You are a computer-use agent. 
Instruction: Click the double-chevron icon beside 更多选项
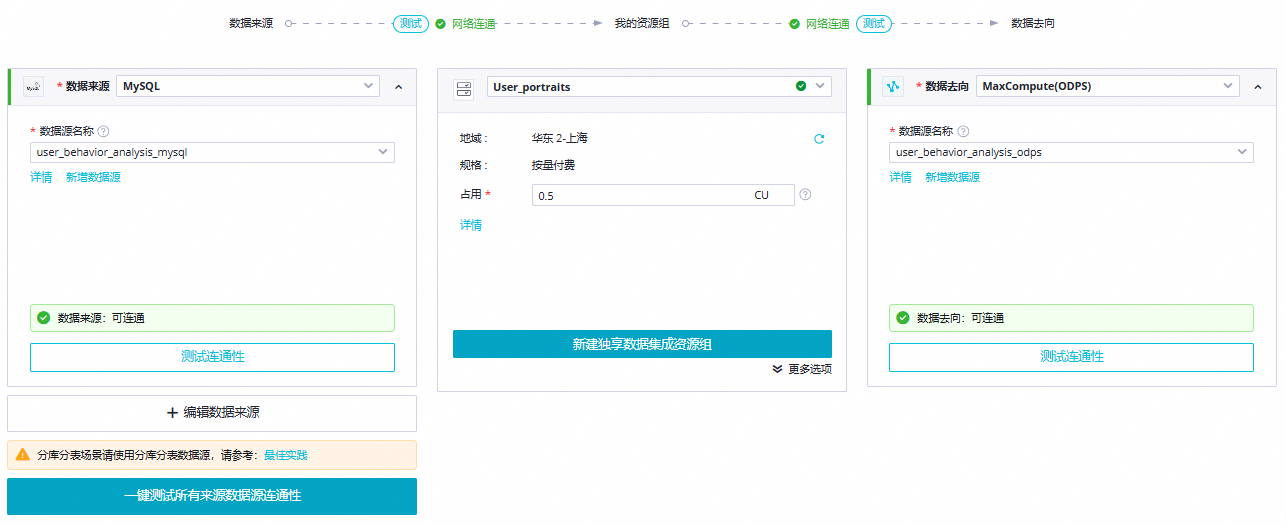point(778,369)
